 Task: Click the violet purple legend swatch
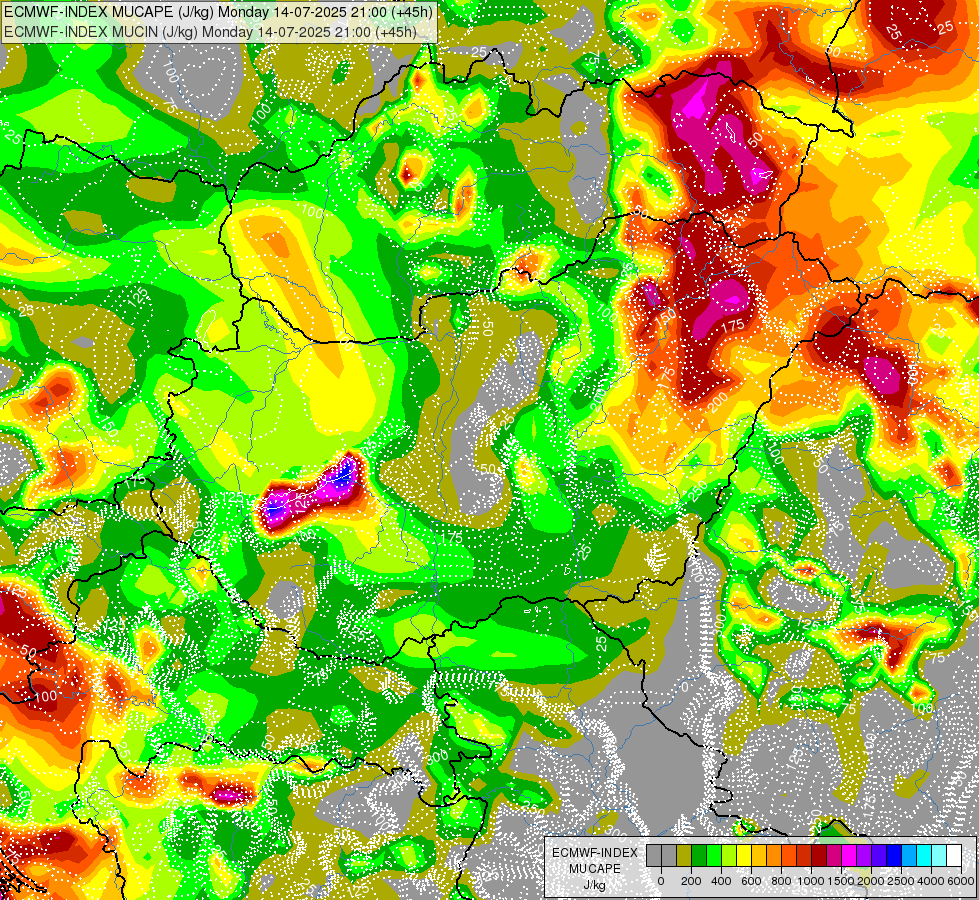pyautogui.click(x=864, y=855)
